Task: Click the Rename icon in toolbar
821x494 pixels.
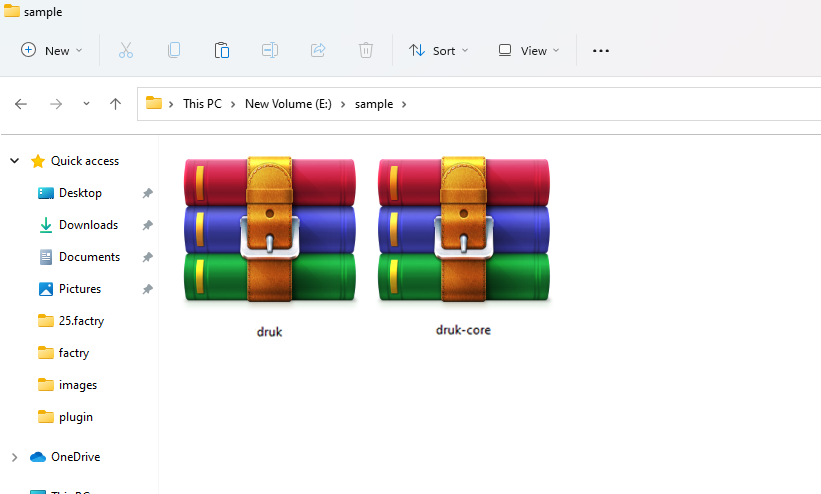Action: (270, 50)
